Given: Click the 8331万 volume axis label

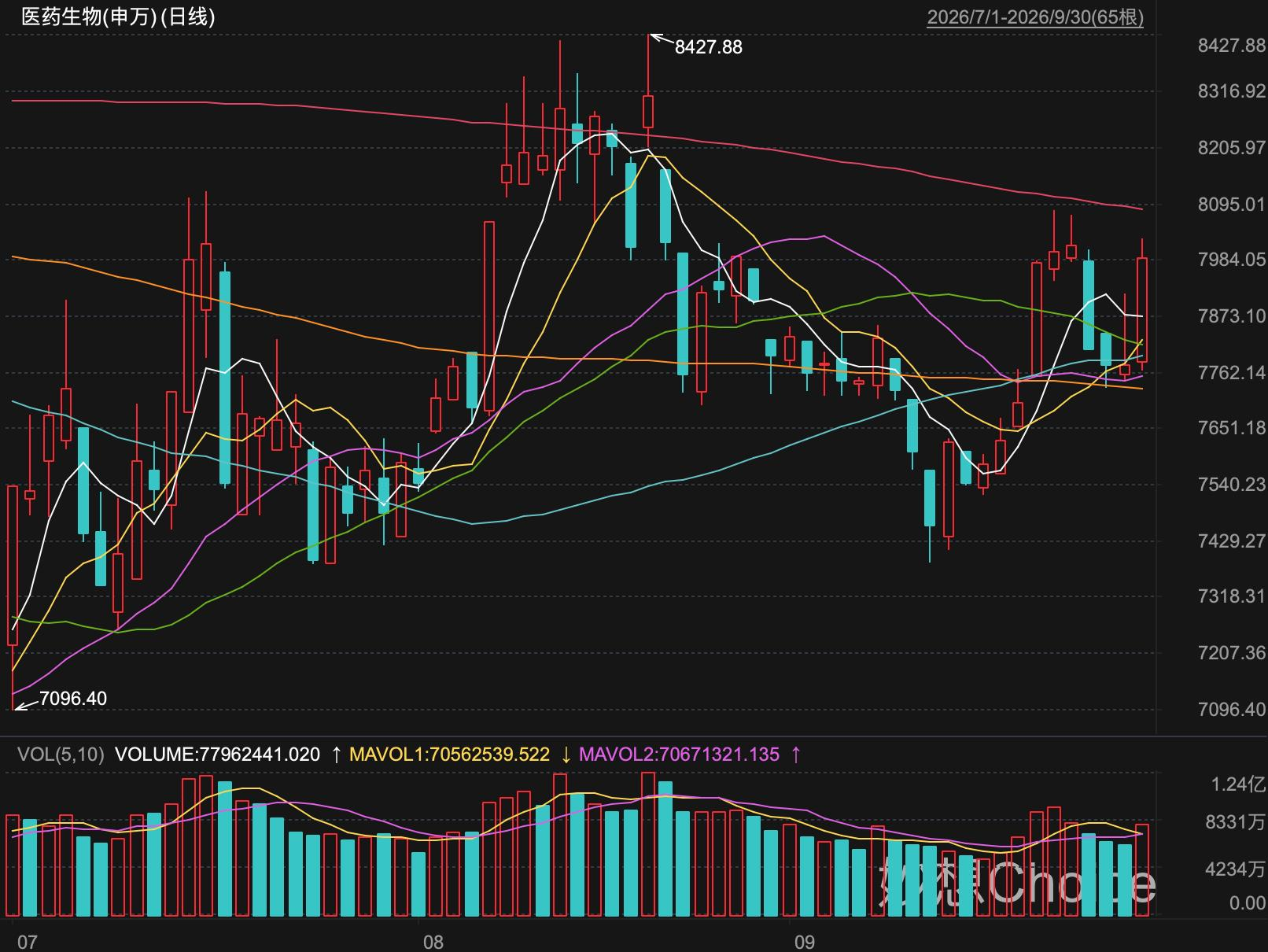Looking at the screenshot, I should tap(1236, 823).
